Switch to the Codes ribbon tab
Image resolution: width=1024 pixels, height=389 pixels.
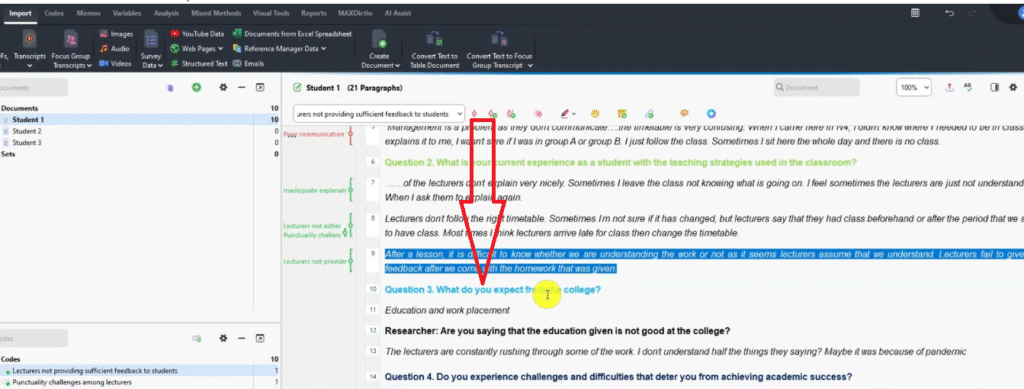click(x=54, y=13)
